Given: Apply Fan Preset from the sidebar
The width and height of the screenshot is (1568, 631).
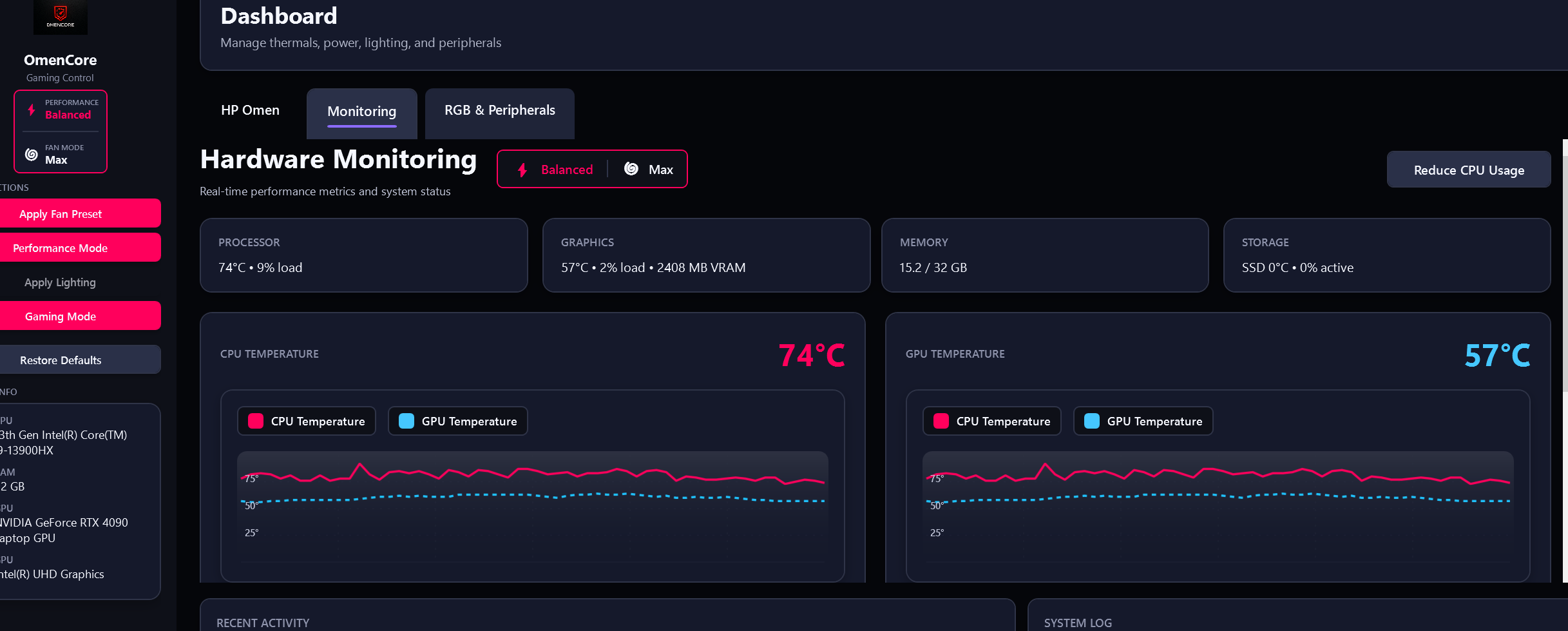Looking at the screenshot, I should (x=60, y=213).
